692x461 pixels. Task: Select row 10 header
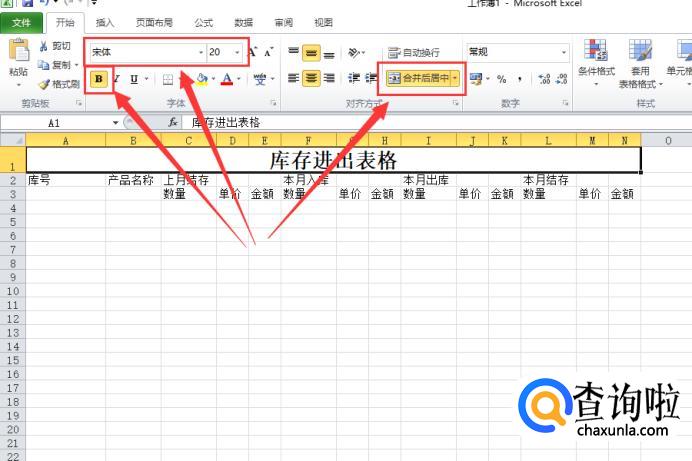pos(13,291)
